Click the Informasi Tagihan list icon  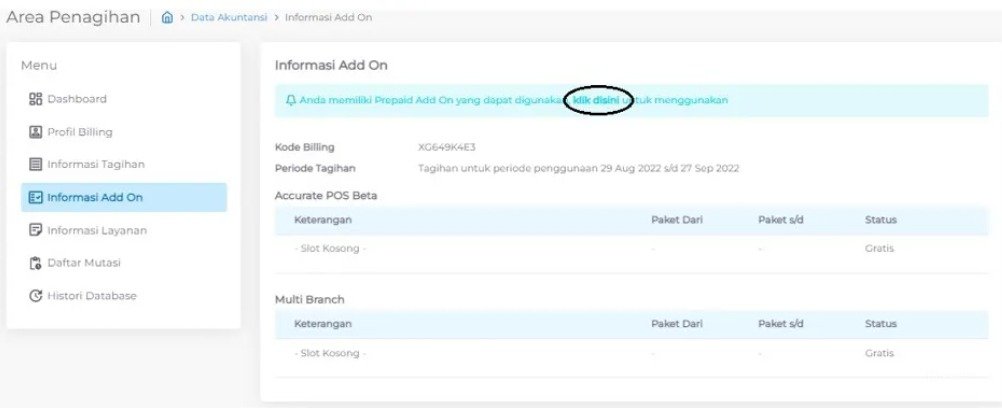pos(35,164)
